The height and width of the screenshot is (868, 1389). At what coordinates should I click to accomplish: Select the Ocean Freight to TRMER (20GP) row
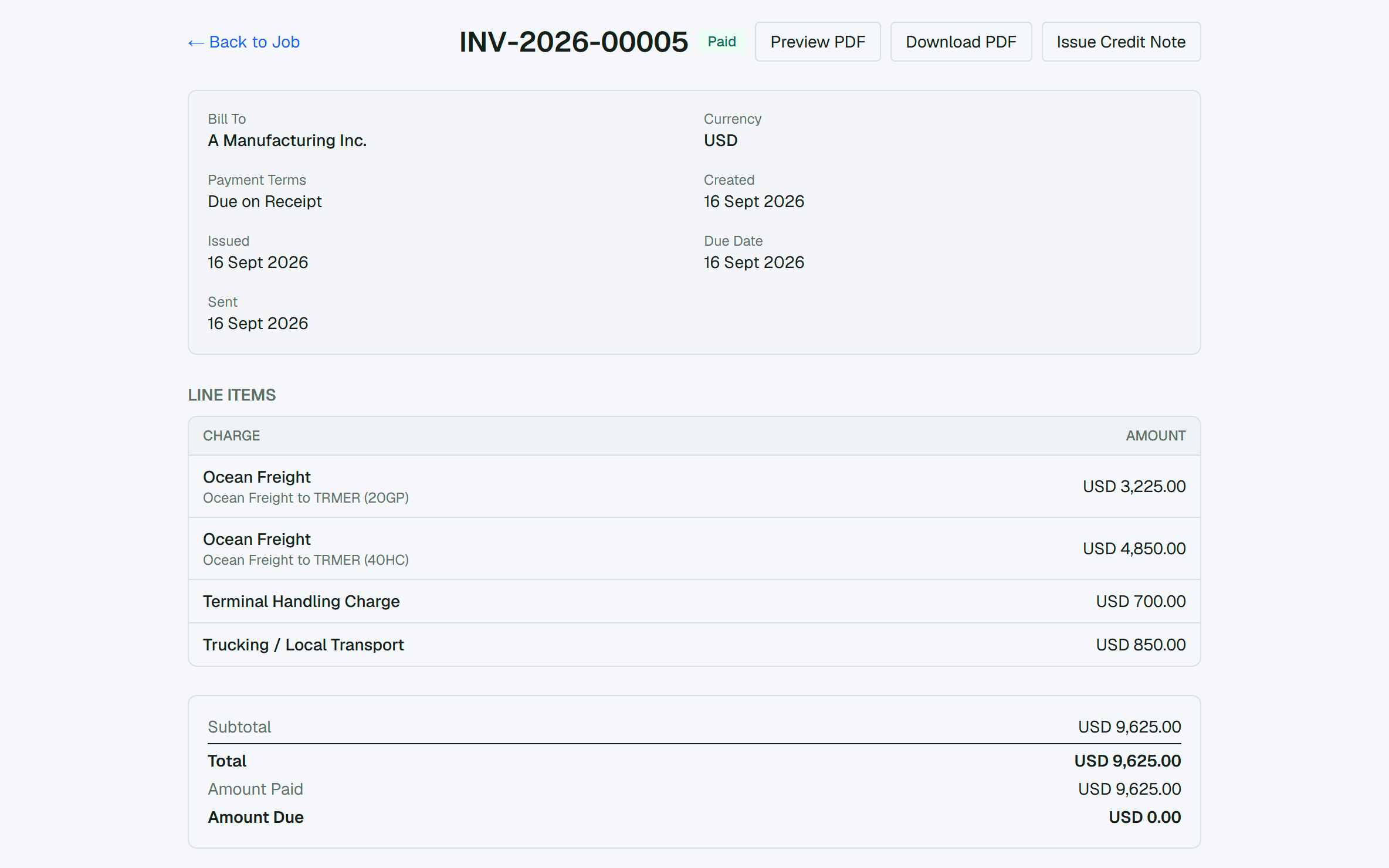694,486
